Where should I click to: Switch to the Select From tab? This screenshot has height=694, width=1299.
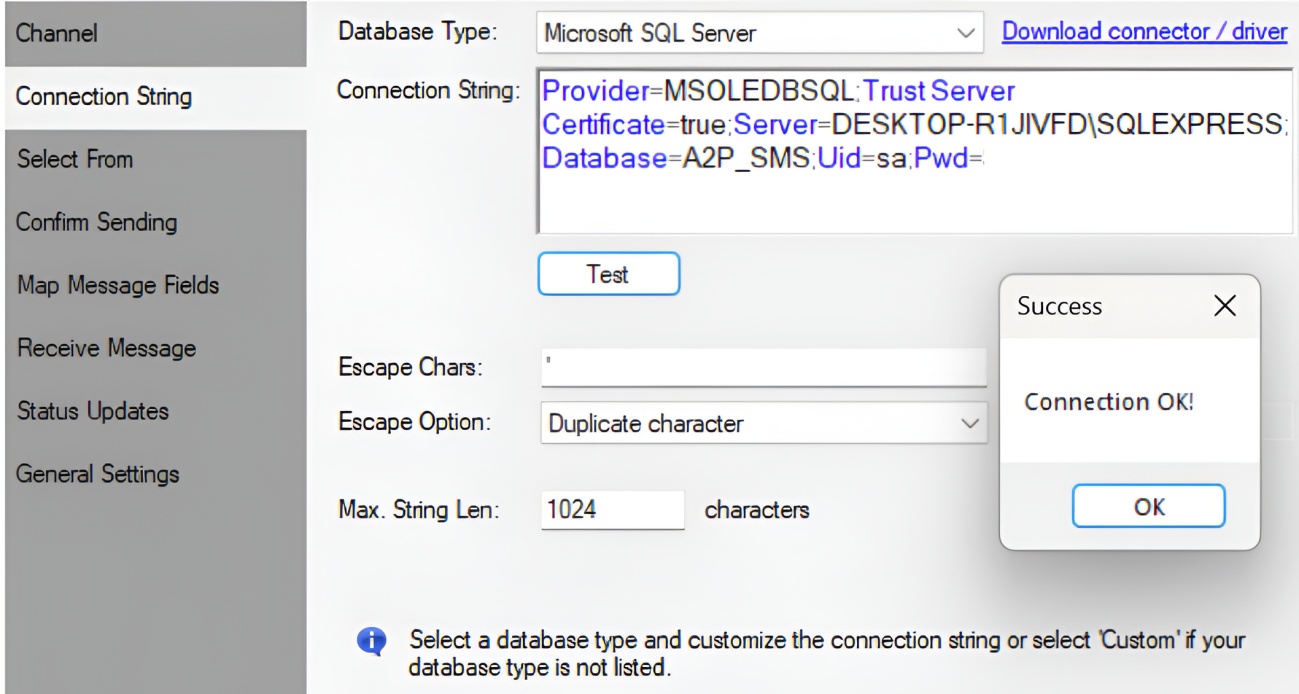[x=153, y=159]
